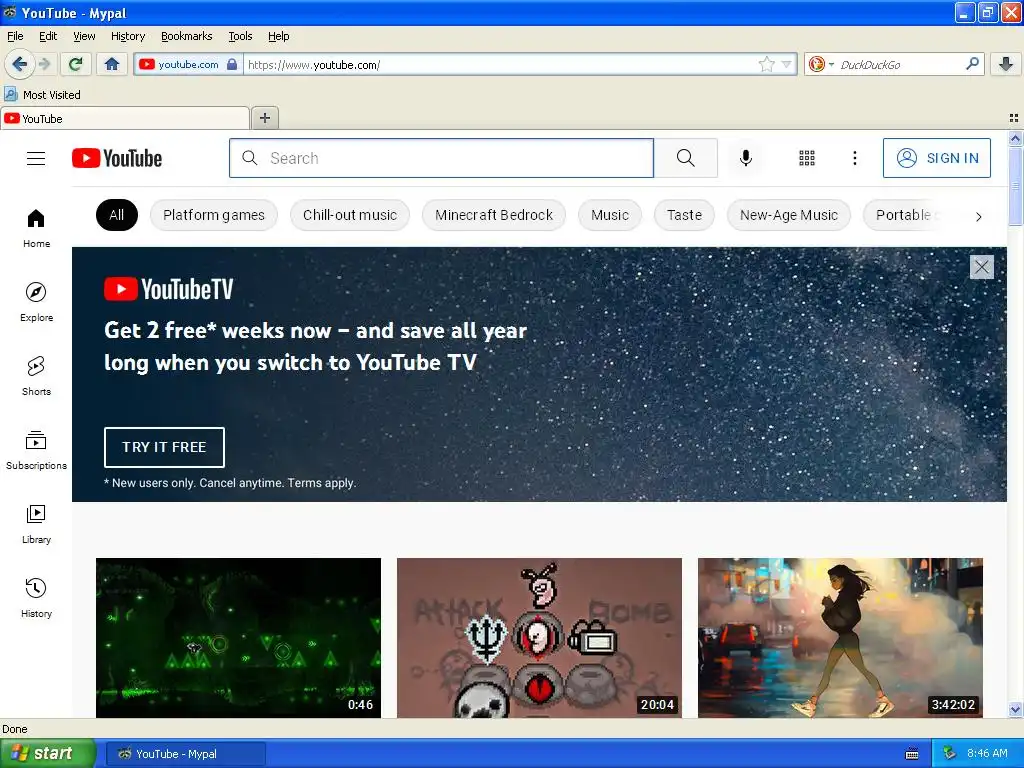Screen dimensions: 1024x768
Task: Reload the page with refresh icon
Action: coord(75,64)
